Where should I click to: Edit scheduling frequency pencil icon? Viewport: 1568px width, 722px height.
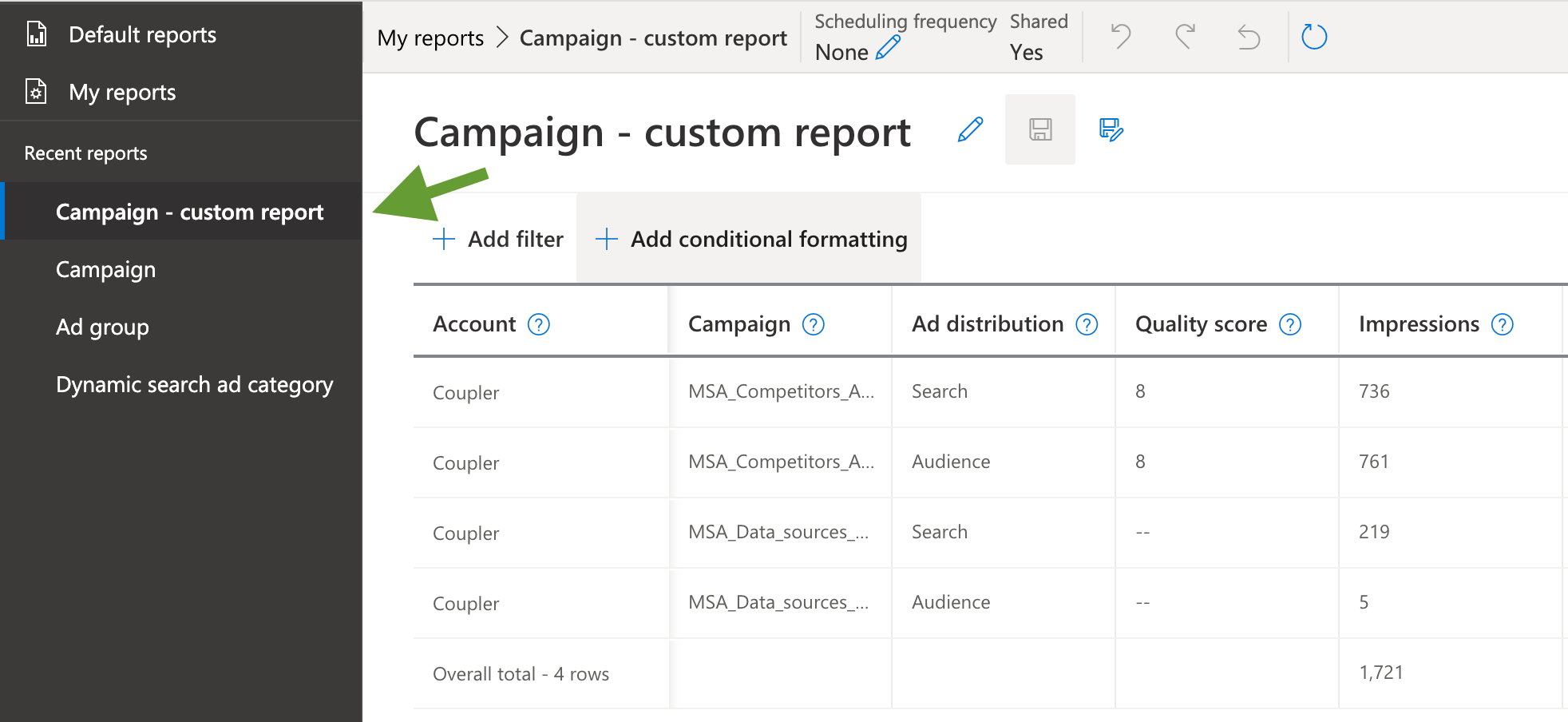888,48
